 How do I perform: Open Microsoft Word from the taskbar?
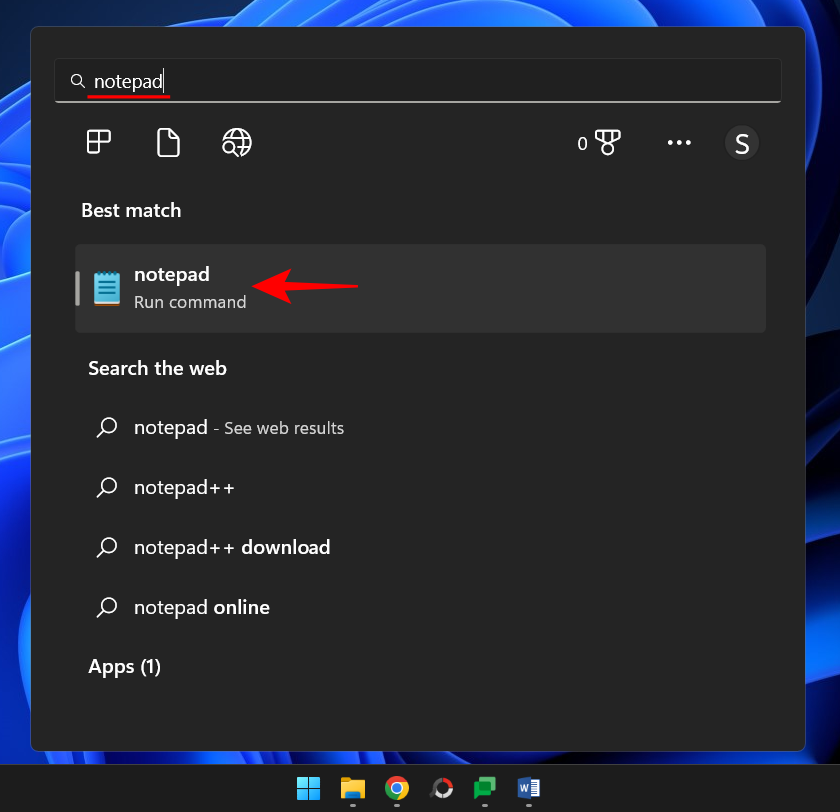point(528,789)
